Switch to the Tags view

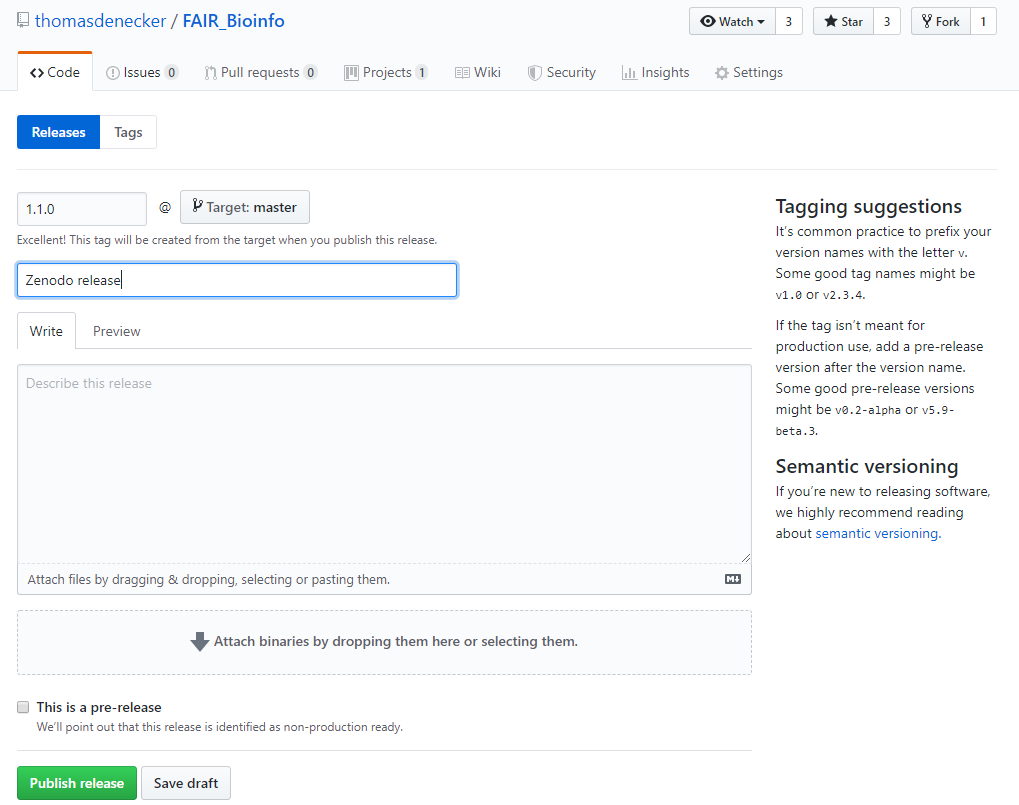pyautogui.click(x=128, y=132)
